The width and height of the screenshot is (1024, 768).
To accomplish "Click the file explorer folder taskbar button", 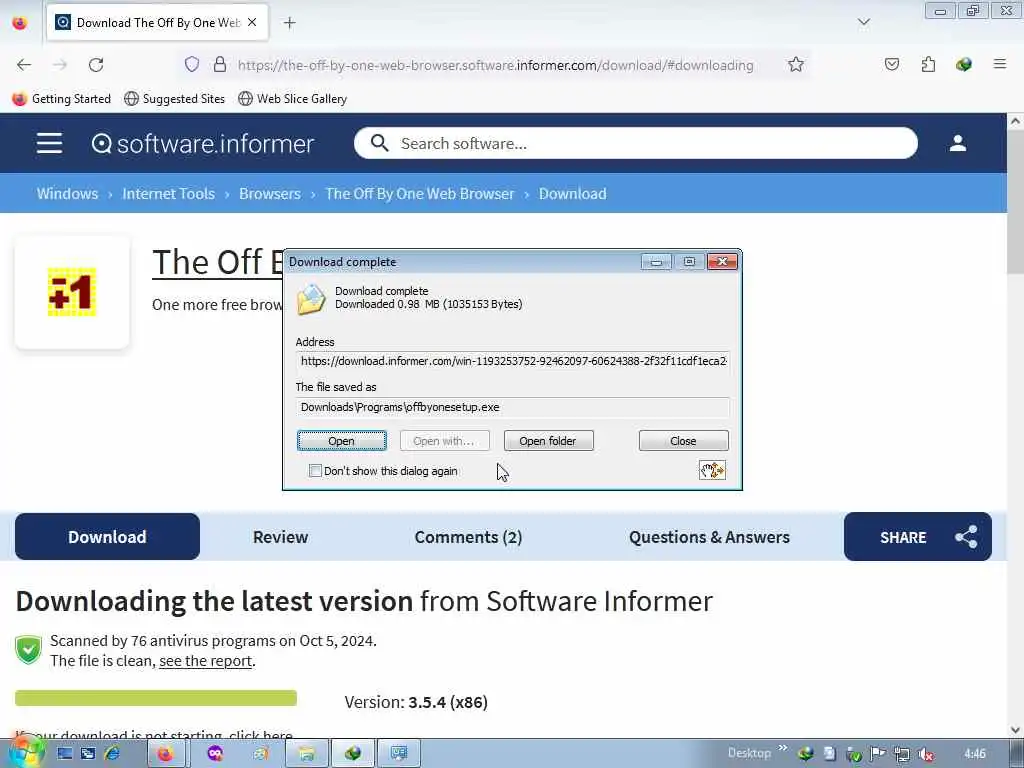I will [x=306, y=754].
